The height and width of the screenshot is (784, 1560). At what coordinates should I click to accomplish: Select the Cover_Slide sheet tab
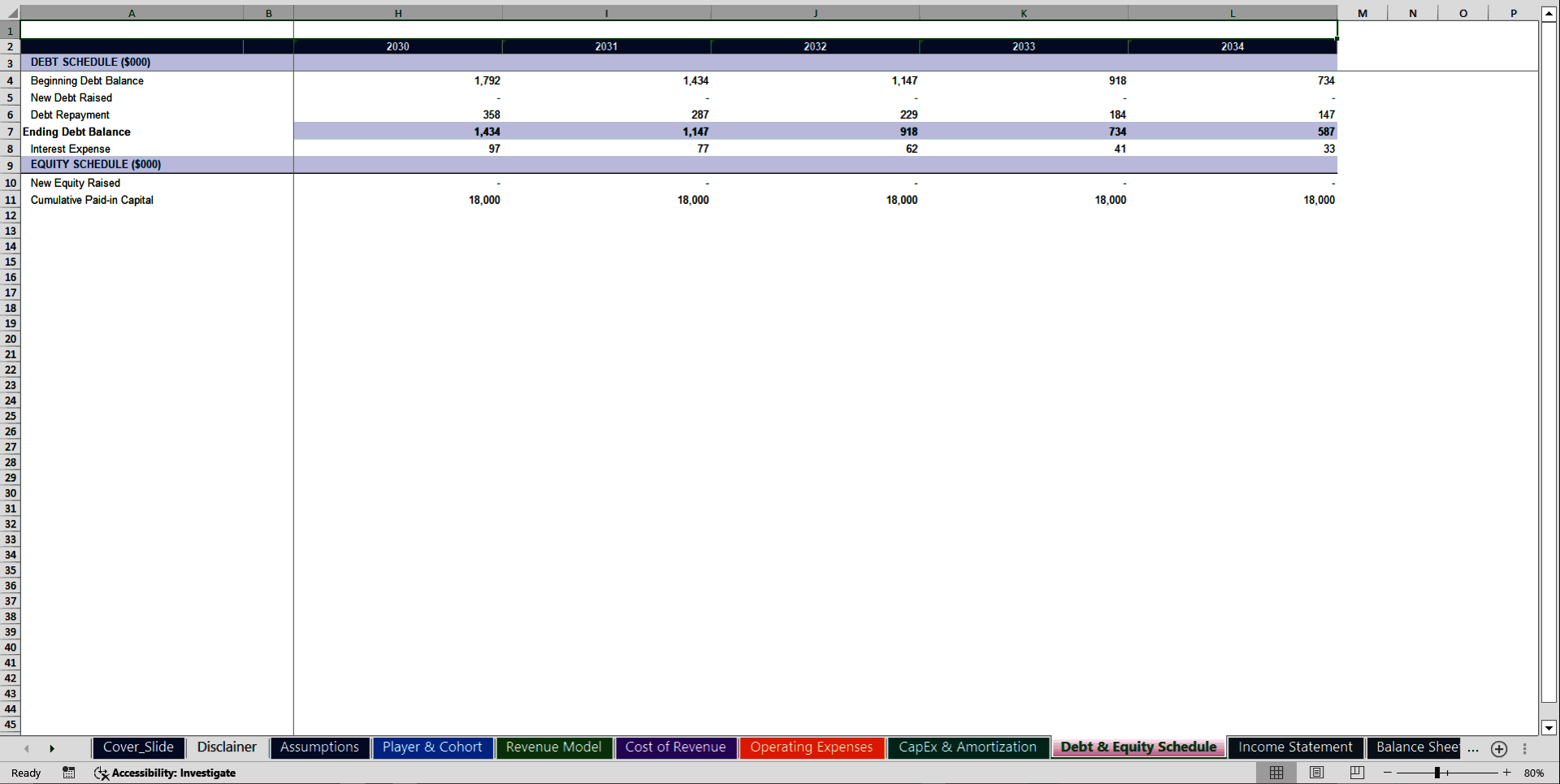[138, 747]
